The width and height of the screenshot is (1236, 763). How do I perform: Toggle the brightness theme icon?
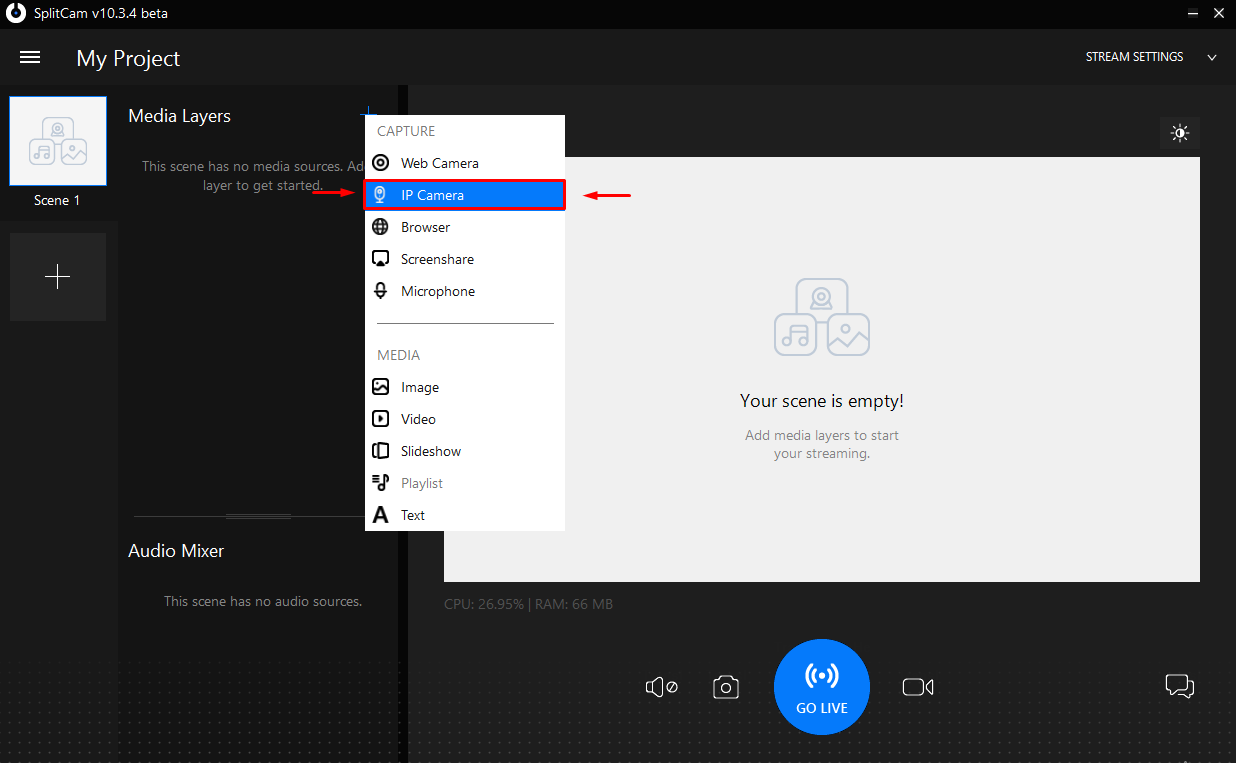1180,133
